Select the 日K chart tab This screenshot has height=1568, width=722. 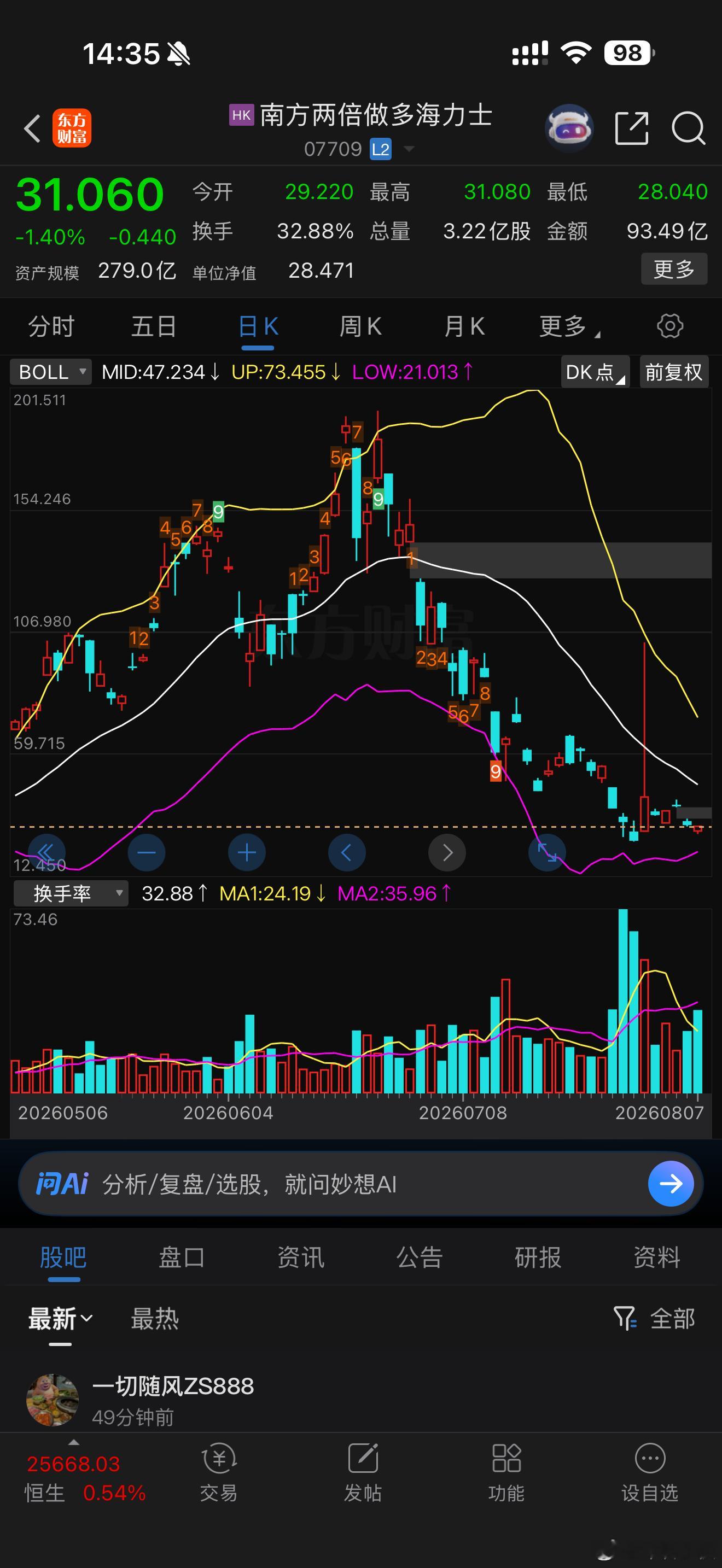258,326
